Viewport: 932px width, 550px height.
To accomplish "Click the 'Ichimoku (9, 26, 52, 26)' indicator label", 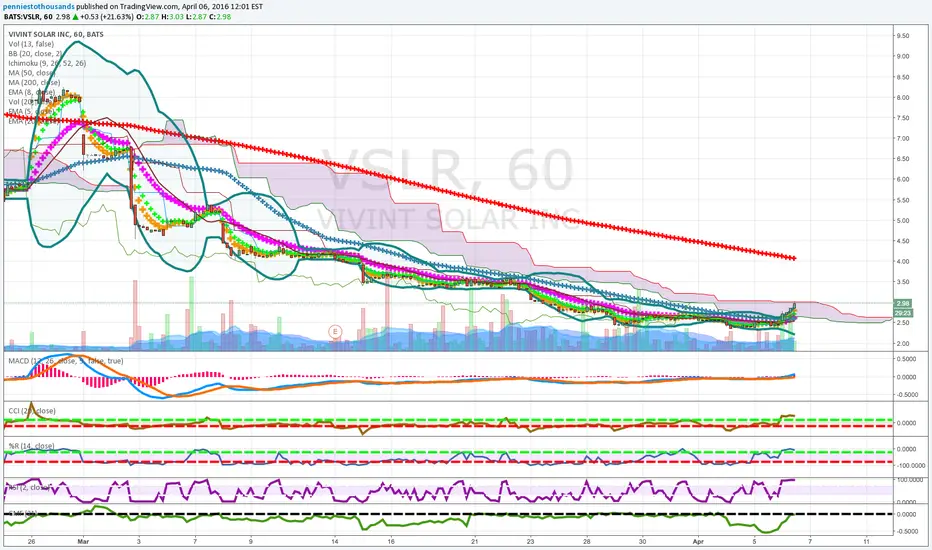I will click(47, 63).
